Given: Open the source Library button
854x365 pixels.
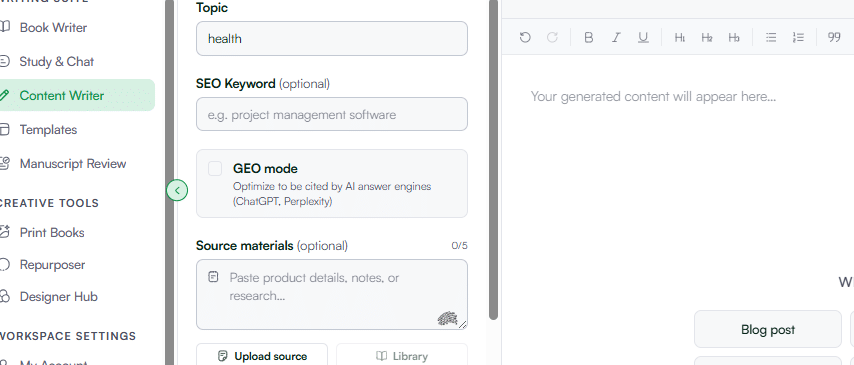Looking at the screenshot, I should [402, 356].
